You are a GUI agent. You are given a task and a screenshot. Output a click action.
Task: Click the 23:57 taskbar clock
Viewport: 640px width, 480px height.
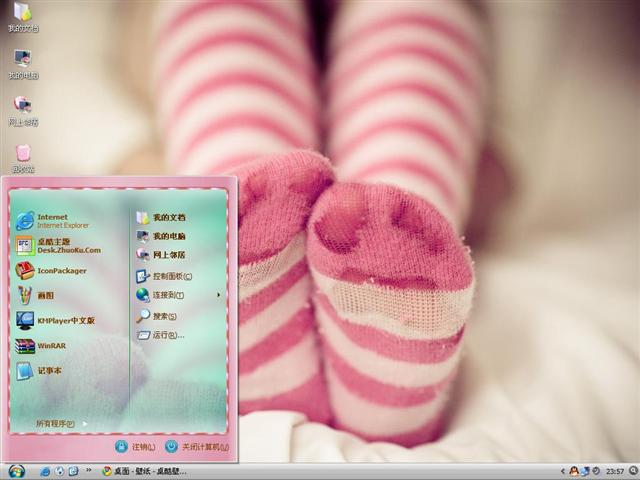615,471
